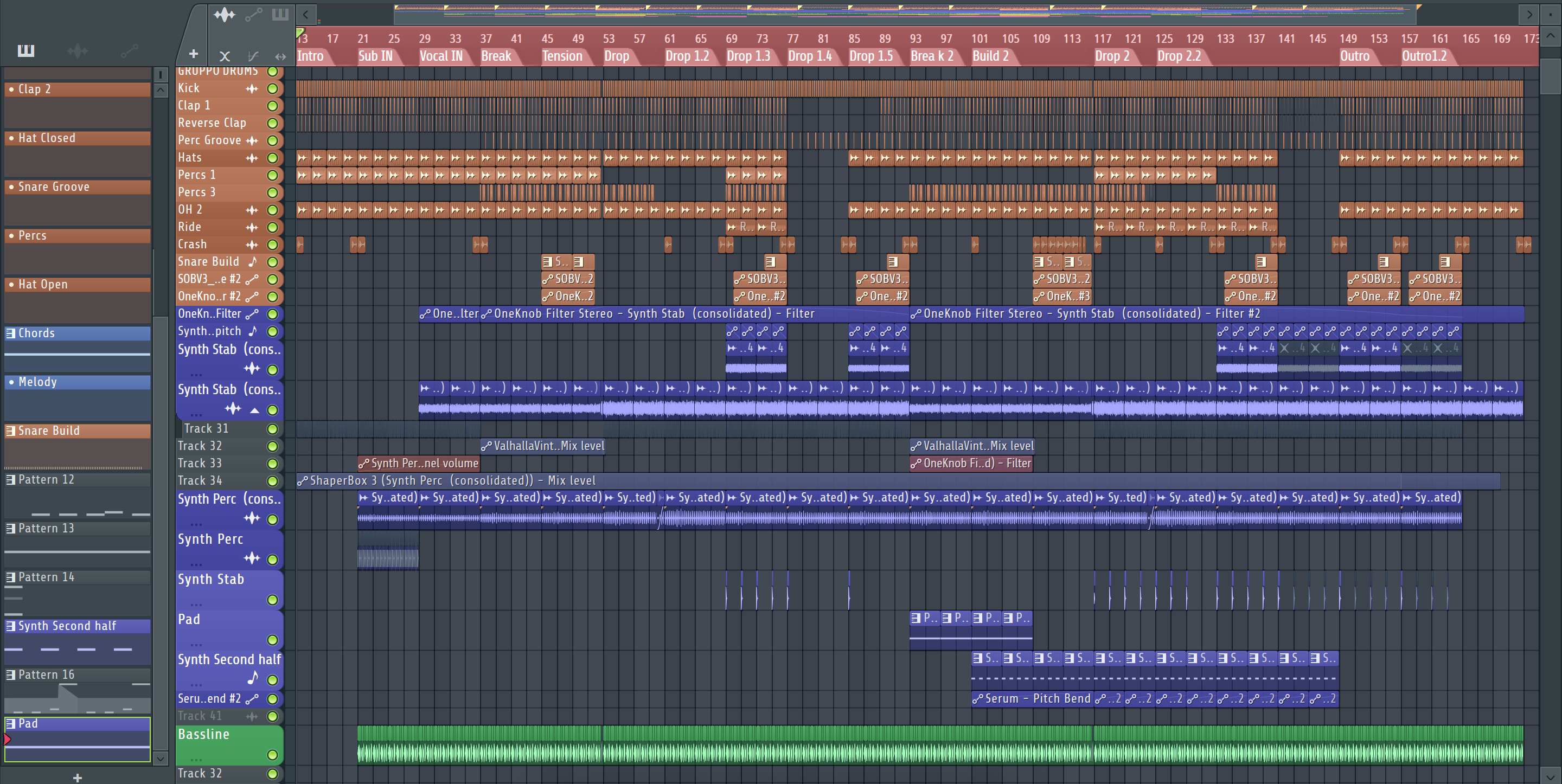
Task: Click the waveform icon on the Hats track
Action: (252, 158)
